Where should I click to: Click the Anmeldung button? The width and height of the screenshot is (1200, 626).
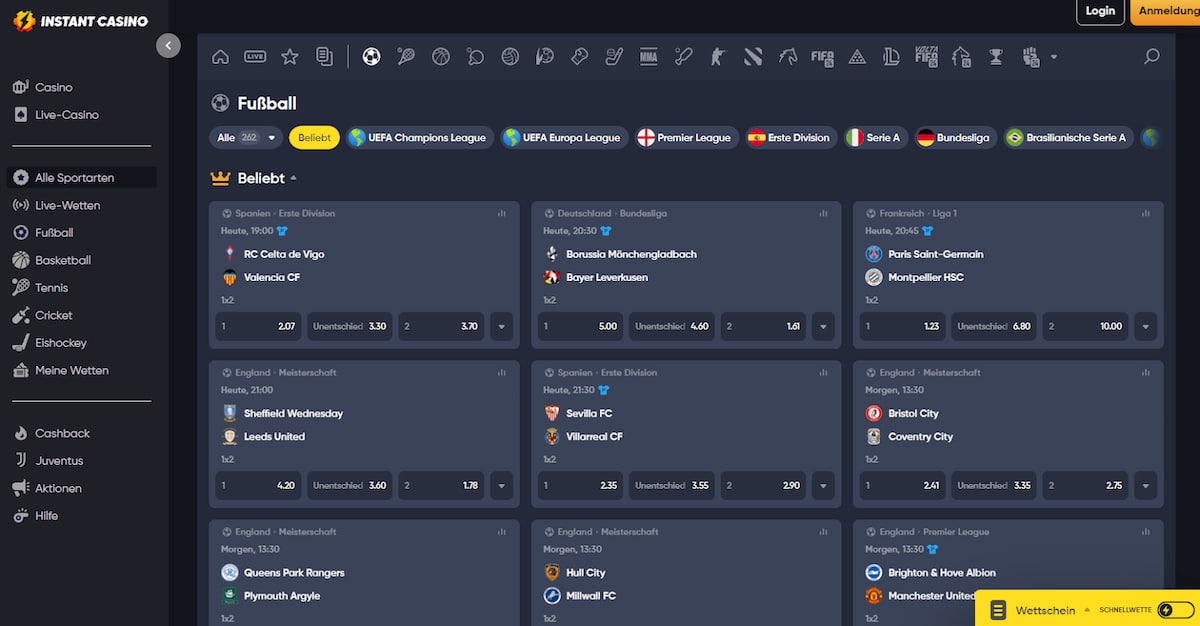1166,11
